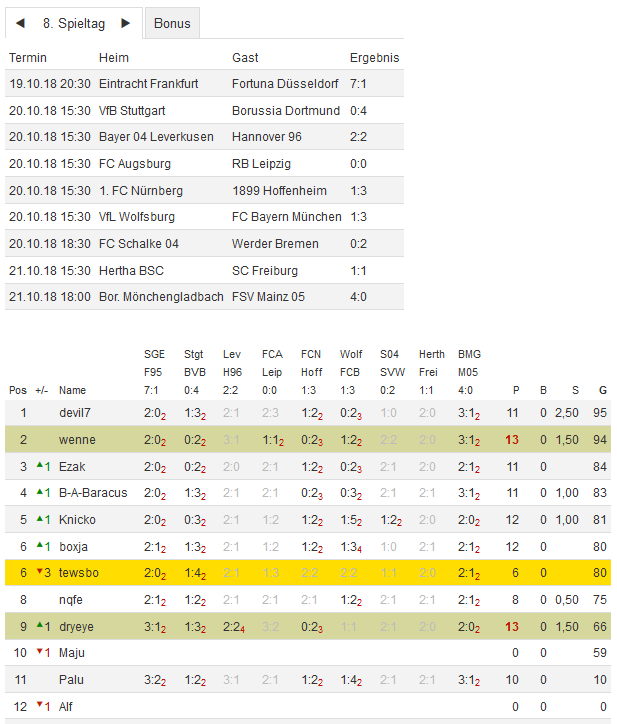Go to the previous matchday arrow
617x724 pixels.
(x=21, y=23)
